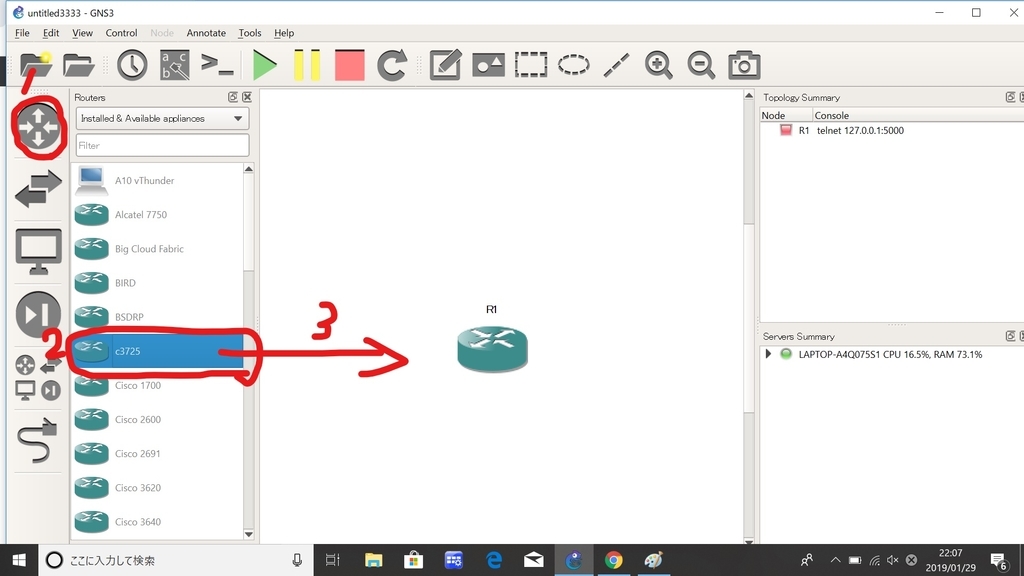Select Cisco 1700 router
Image resolution: width=1024 pixels, height=576 pixels.
(x=157, y=385)
